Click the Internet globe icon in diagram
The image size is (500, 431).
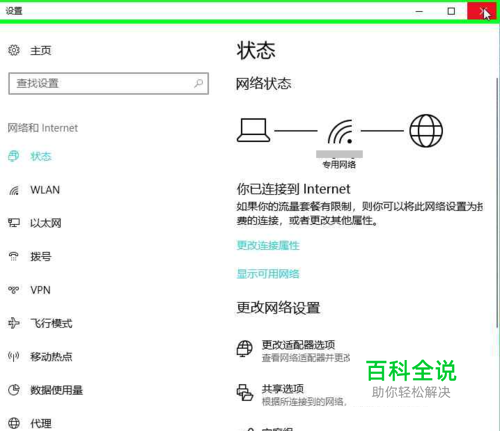click(x=426, y=131)
